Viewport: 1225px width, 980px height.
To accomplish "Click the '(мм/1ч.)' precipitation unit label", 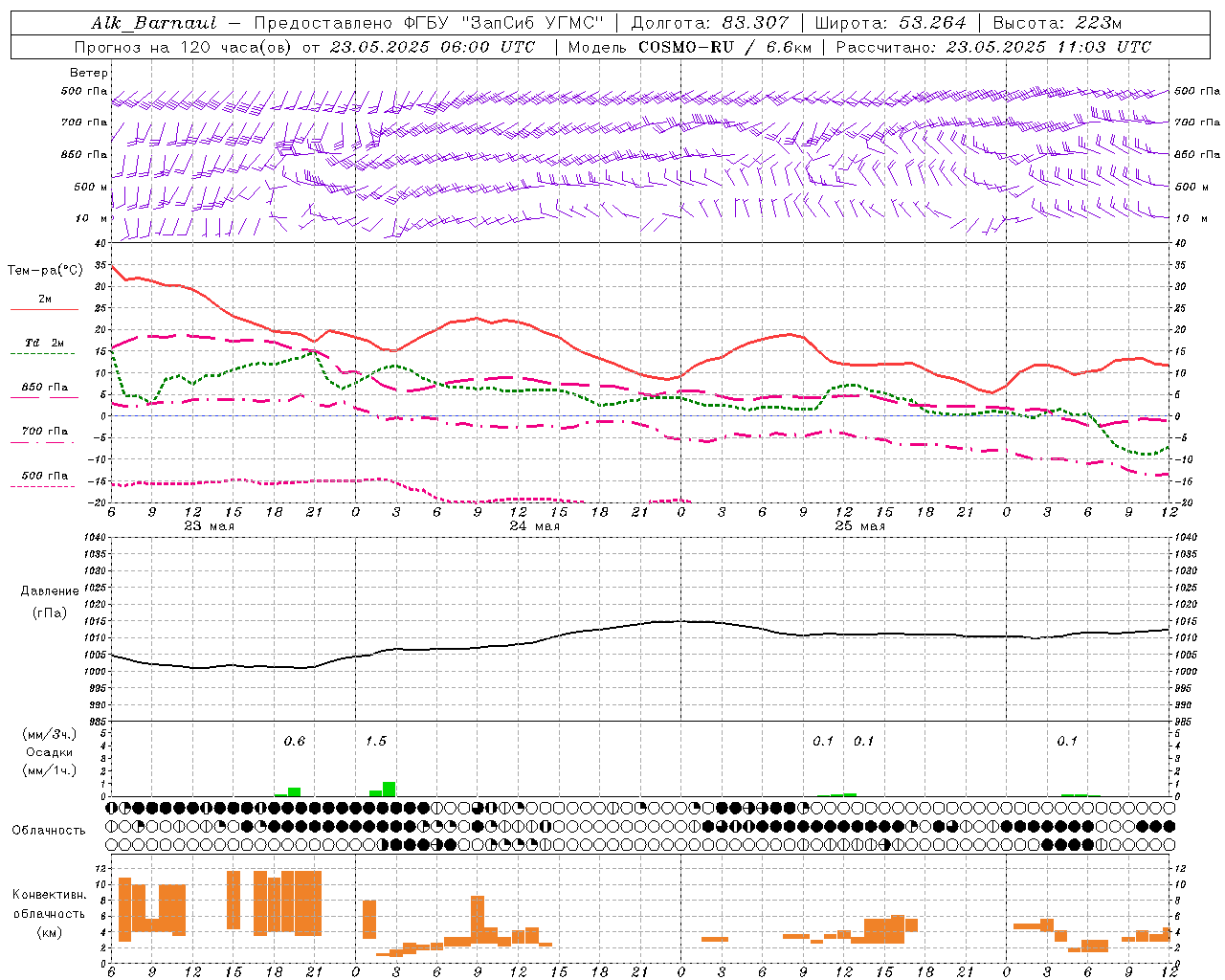I will [49, 770].
